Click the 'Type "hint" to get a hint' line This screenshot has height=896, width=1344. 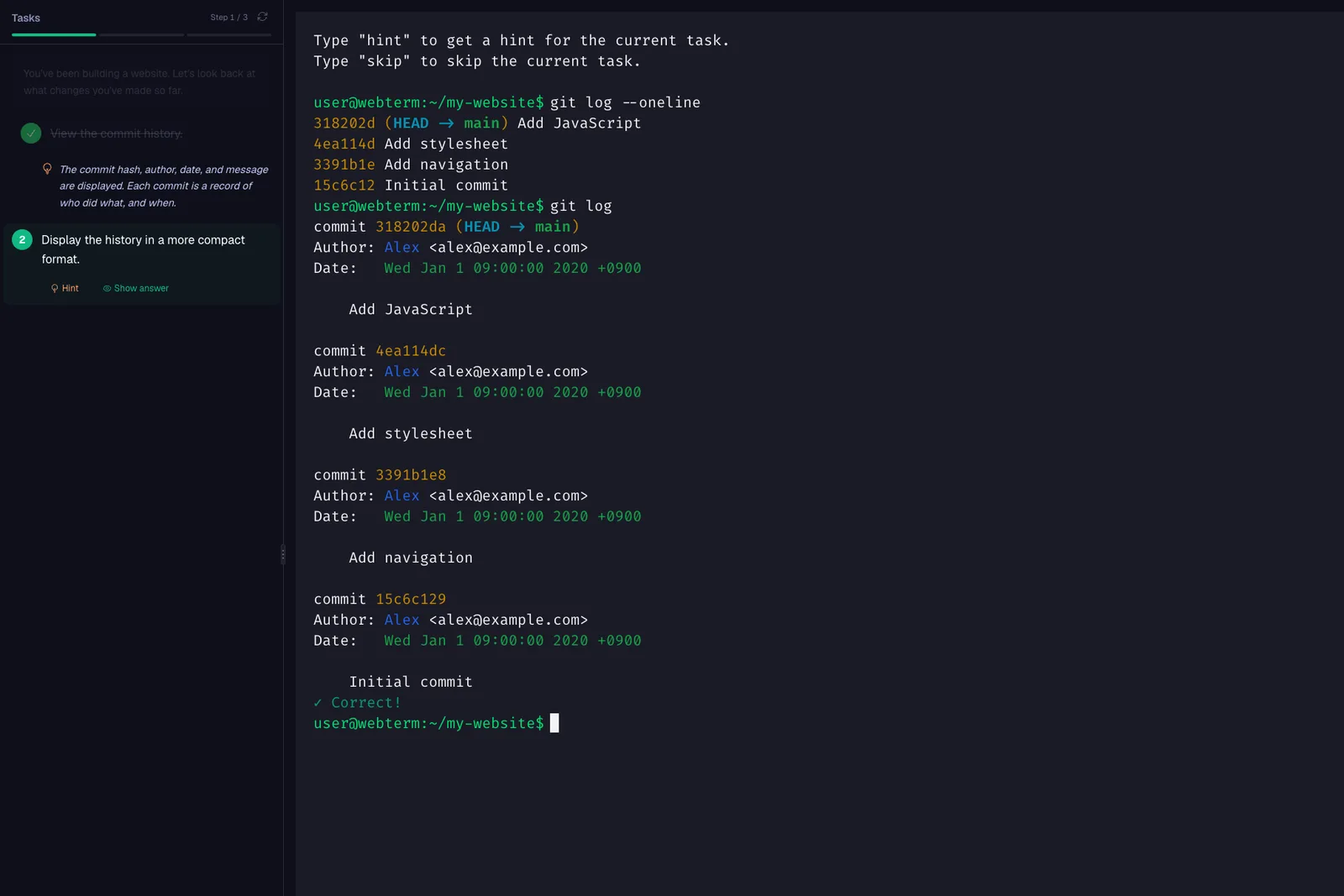(522, 40)
